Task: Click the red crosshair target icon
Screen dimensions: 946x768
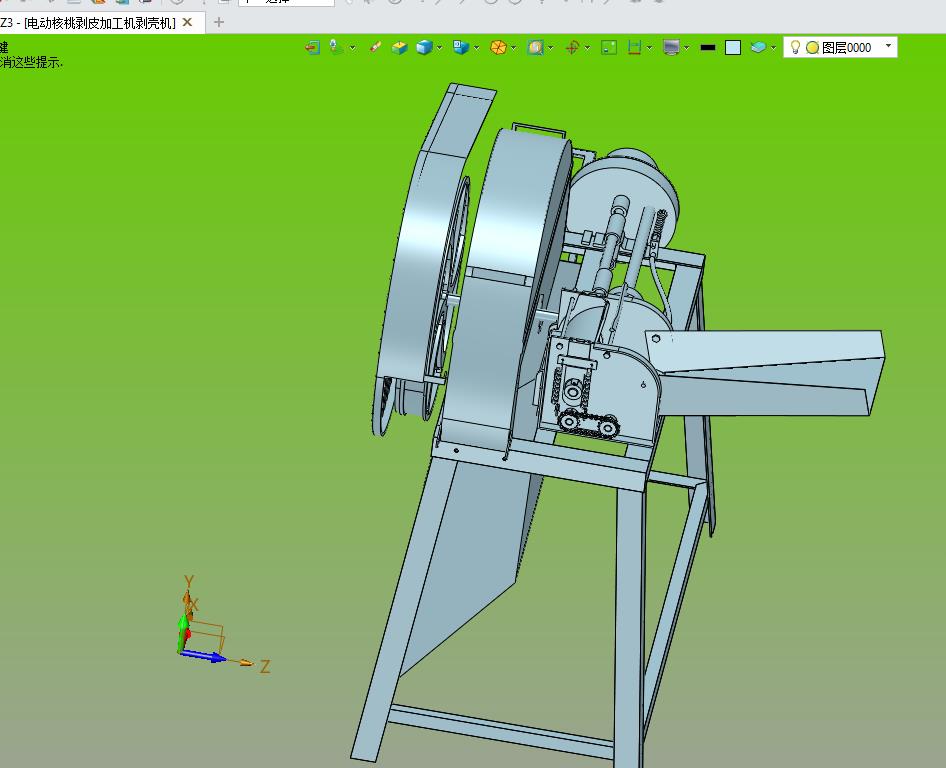Action: tap(573, 47)
